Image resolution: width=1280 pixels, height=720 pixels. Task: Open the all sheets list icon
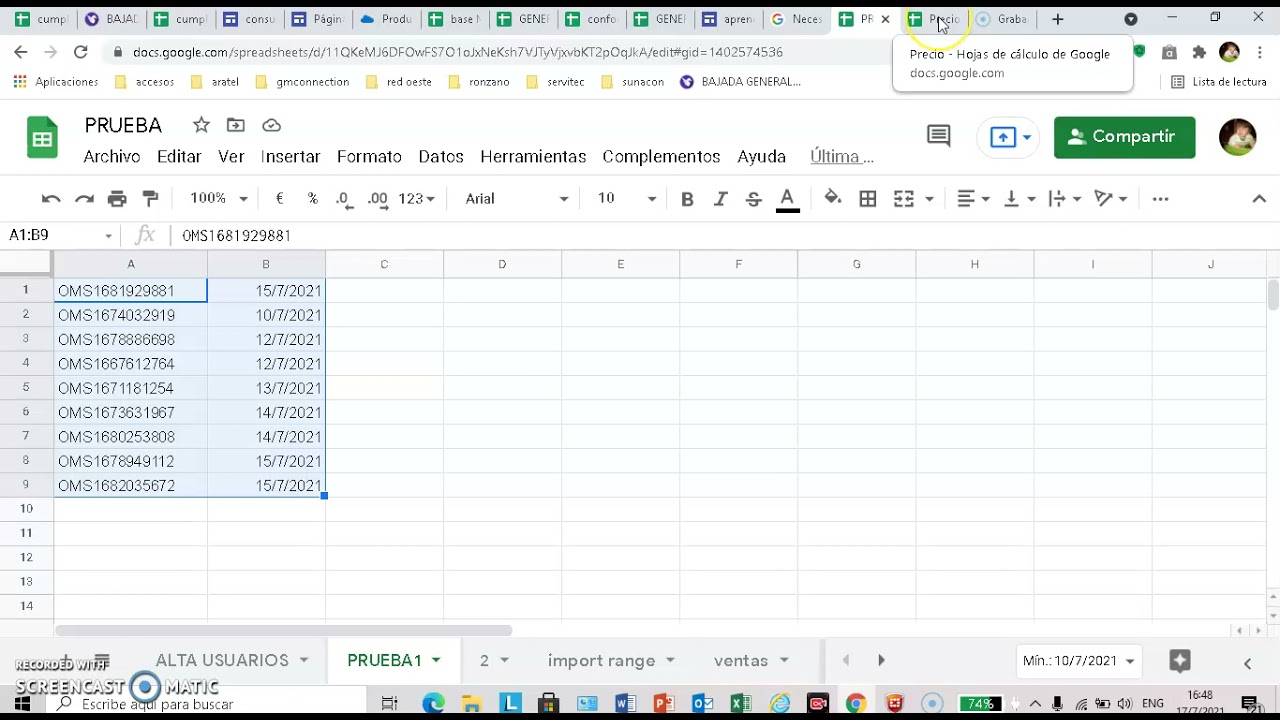(101, 661)
